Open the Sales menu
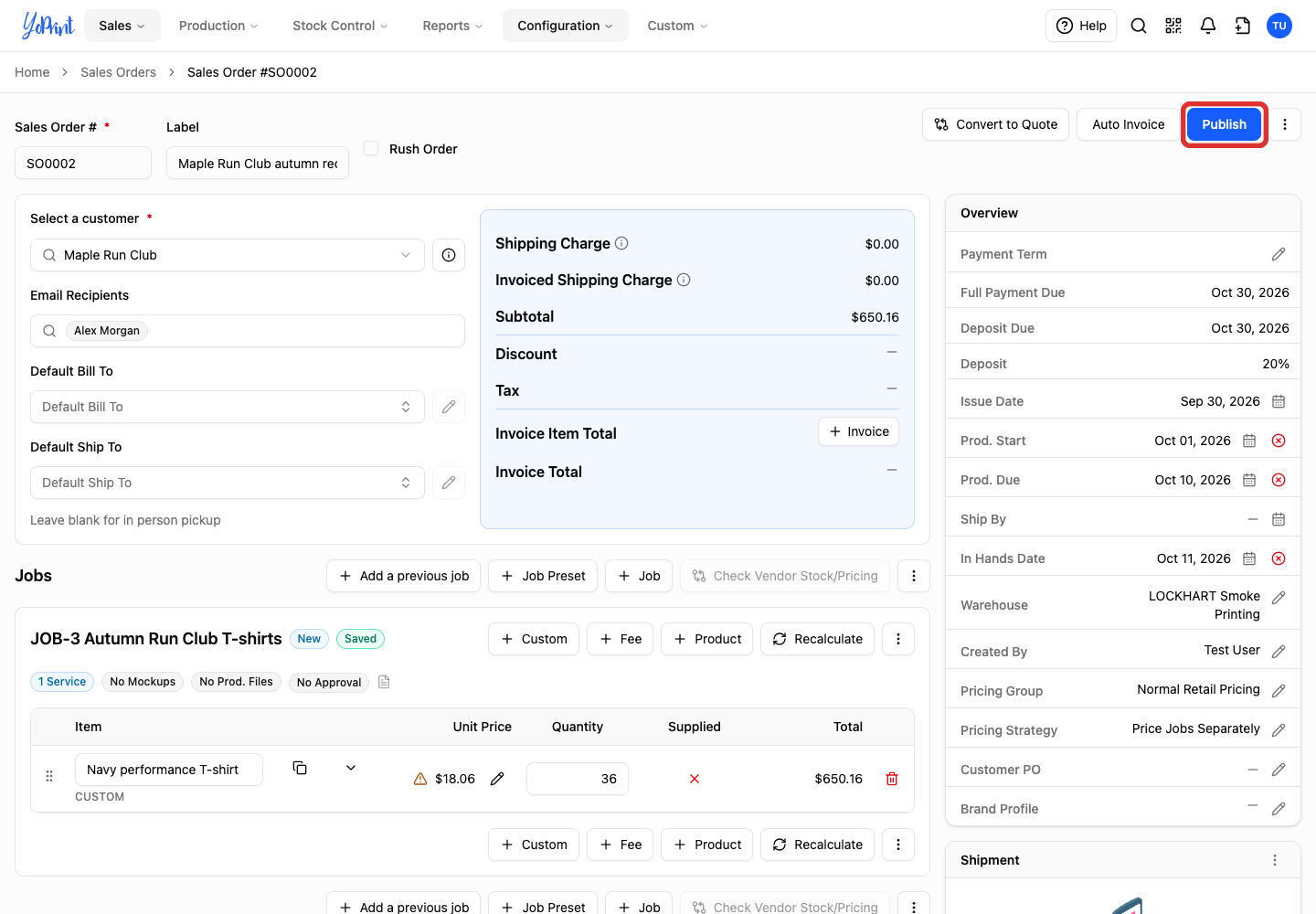This screenshot has height=914, width=1316. (x=122, y=26)
